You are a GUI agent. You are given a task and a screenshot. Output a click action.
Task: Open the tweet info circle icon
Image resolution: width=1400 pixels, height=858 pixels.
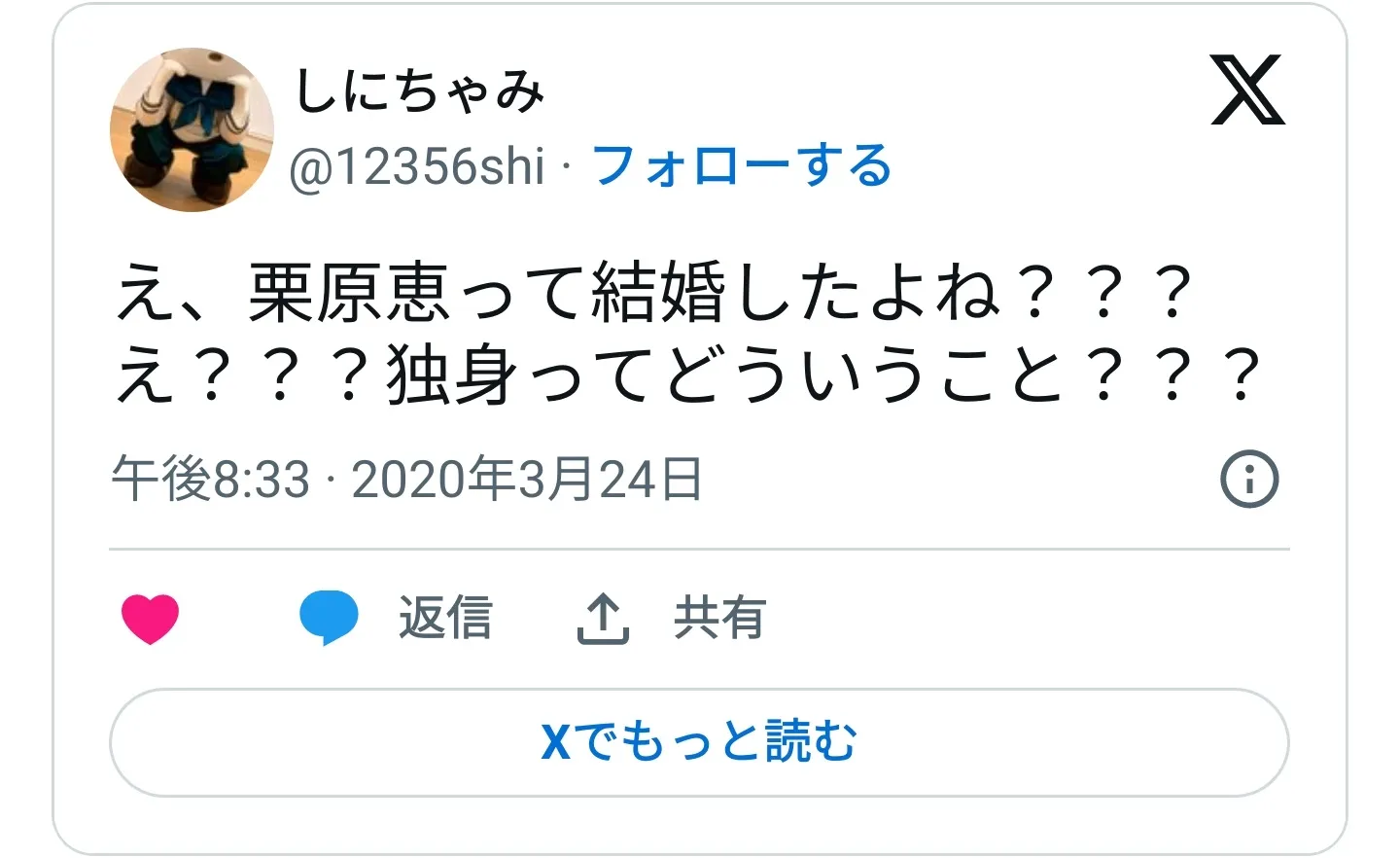[x=1249, y=479]
